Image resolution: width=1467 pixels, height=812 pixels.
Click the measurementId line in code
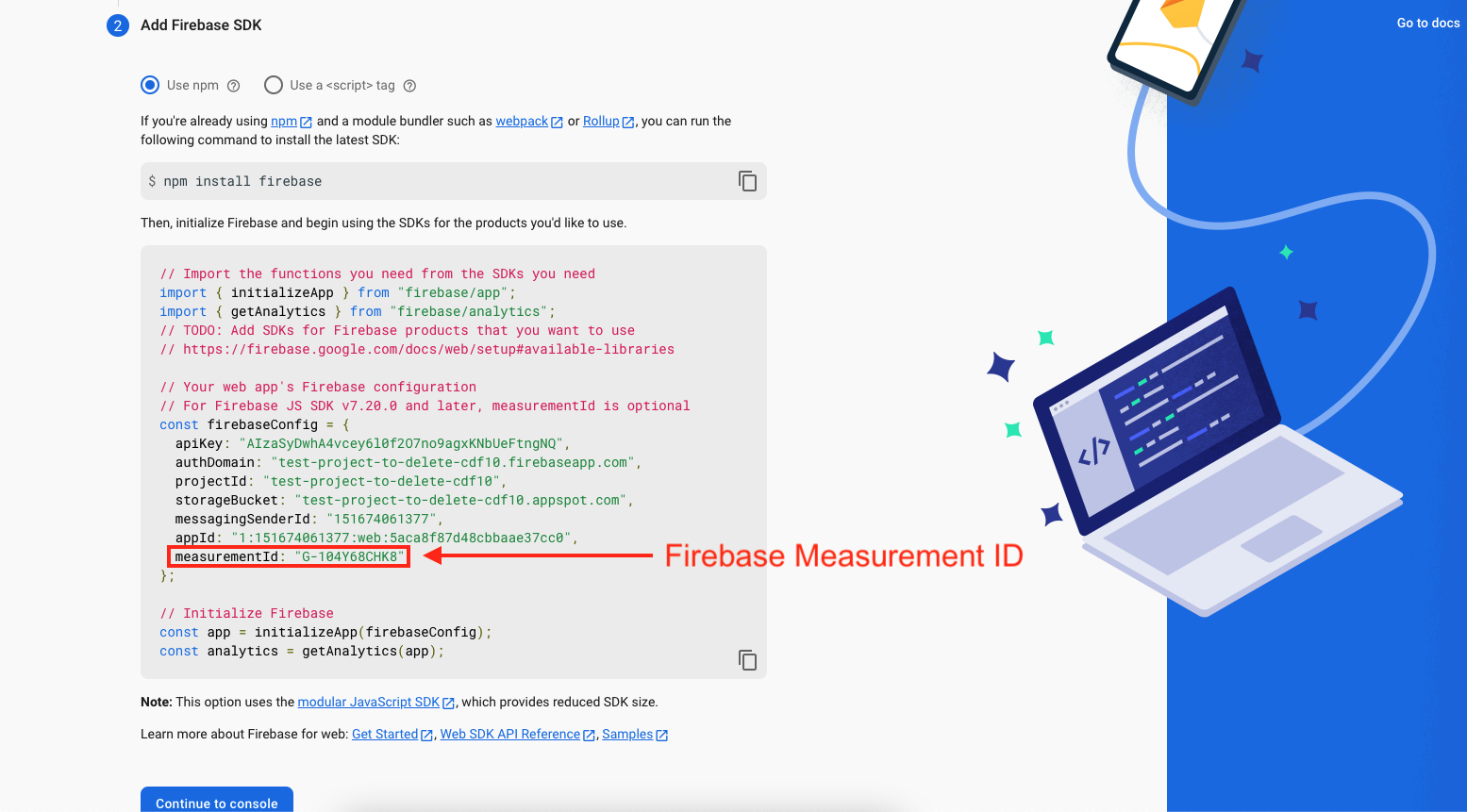pyautogui.click(x=289, y=556)
